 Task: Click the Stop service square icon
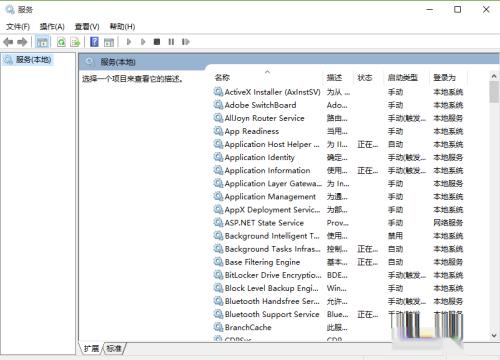tap(157, 42)
